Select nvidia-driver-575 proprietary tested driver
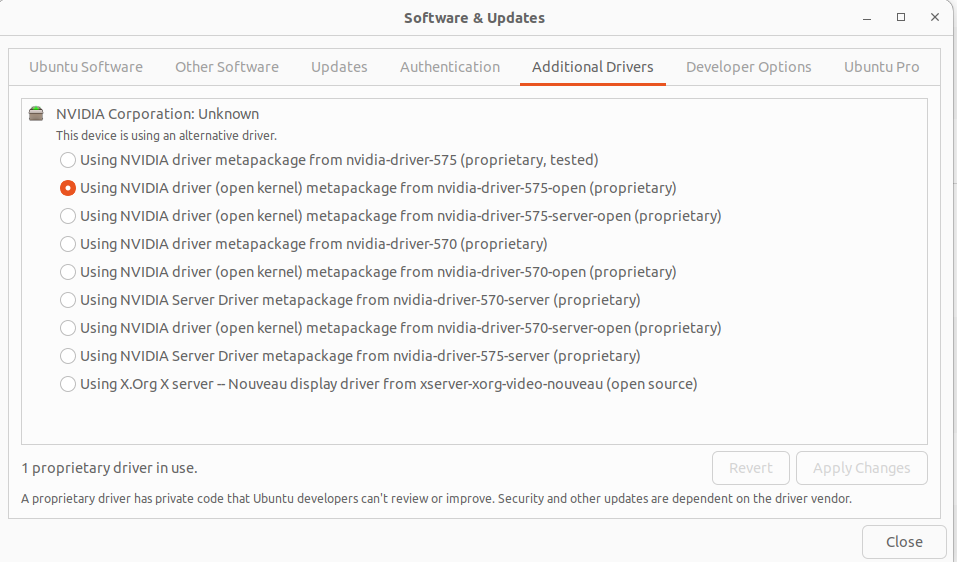Screen dimensions: 957x562 click(68, 160)
